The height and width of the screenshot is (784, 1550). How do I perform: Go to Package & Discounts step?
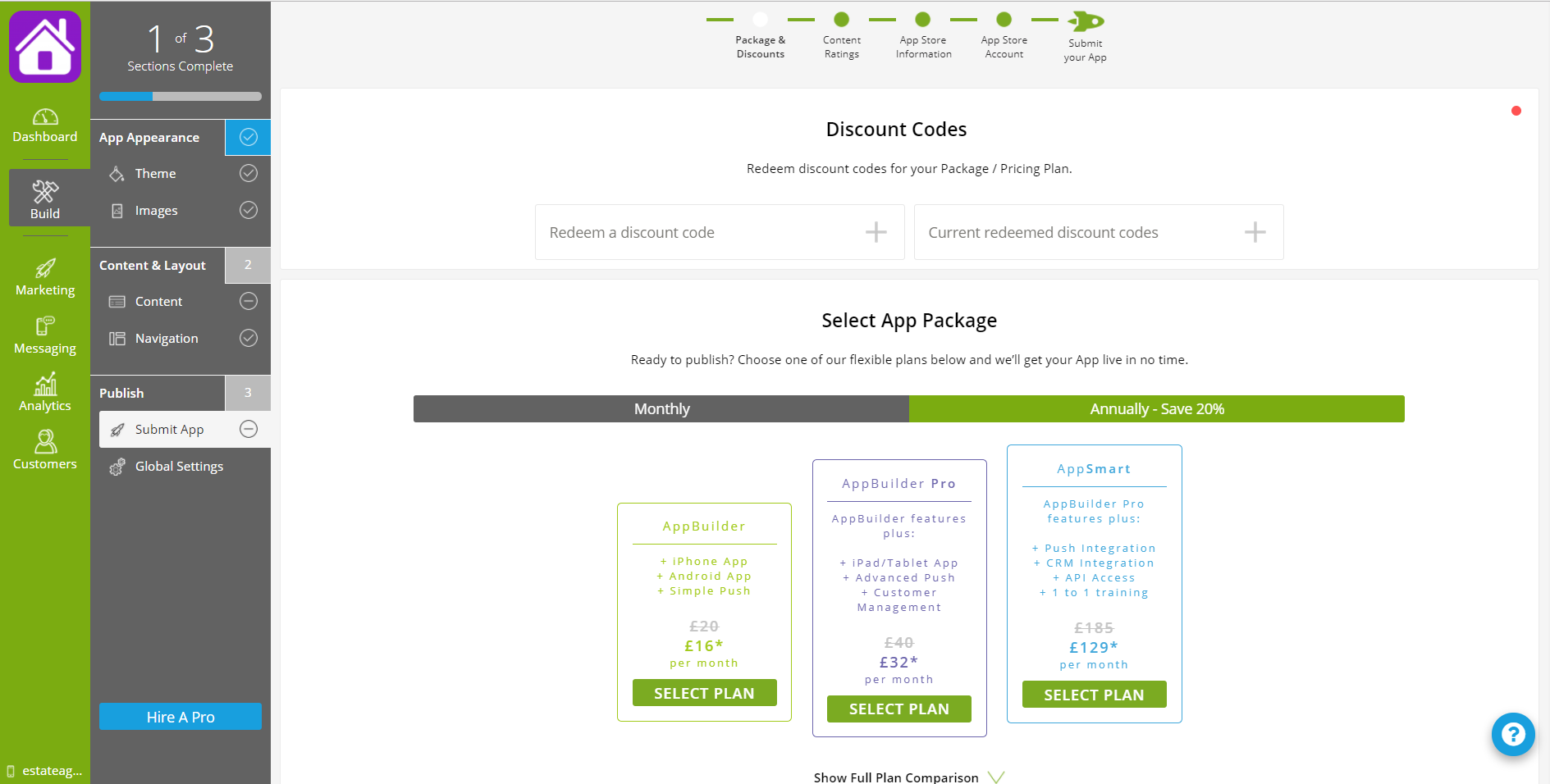[761, 35]
